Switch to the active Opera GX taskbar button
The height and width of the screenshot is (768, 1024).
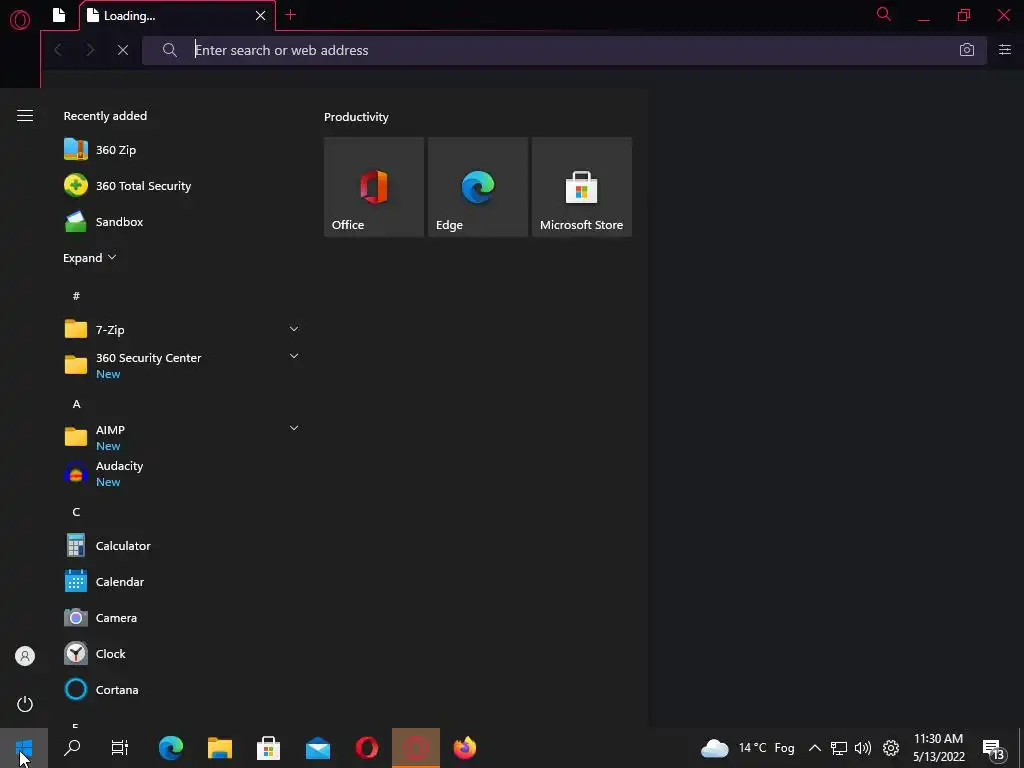click(x=416, y=748)
